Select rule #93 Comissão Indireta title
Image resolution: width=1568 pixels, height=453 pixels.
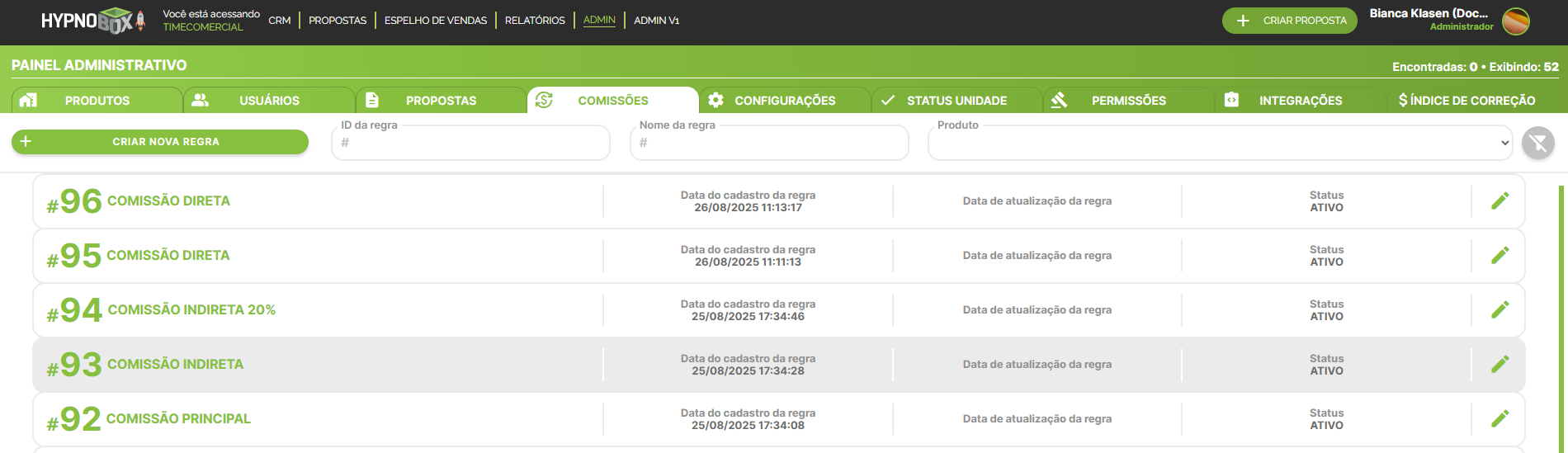[x=175, y=364]
